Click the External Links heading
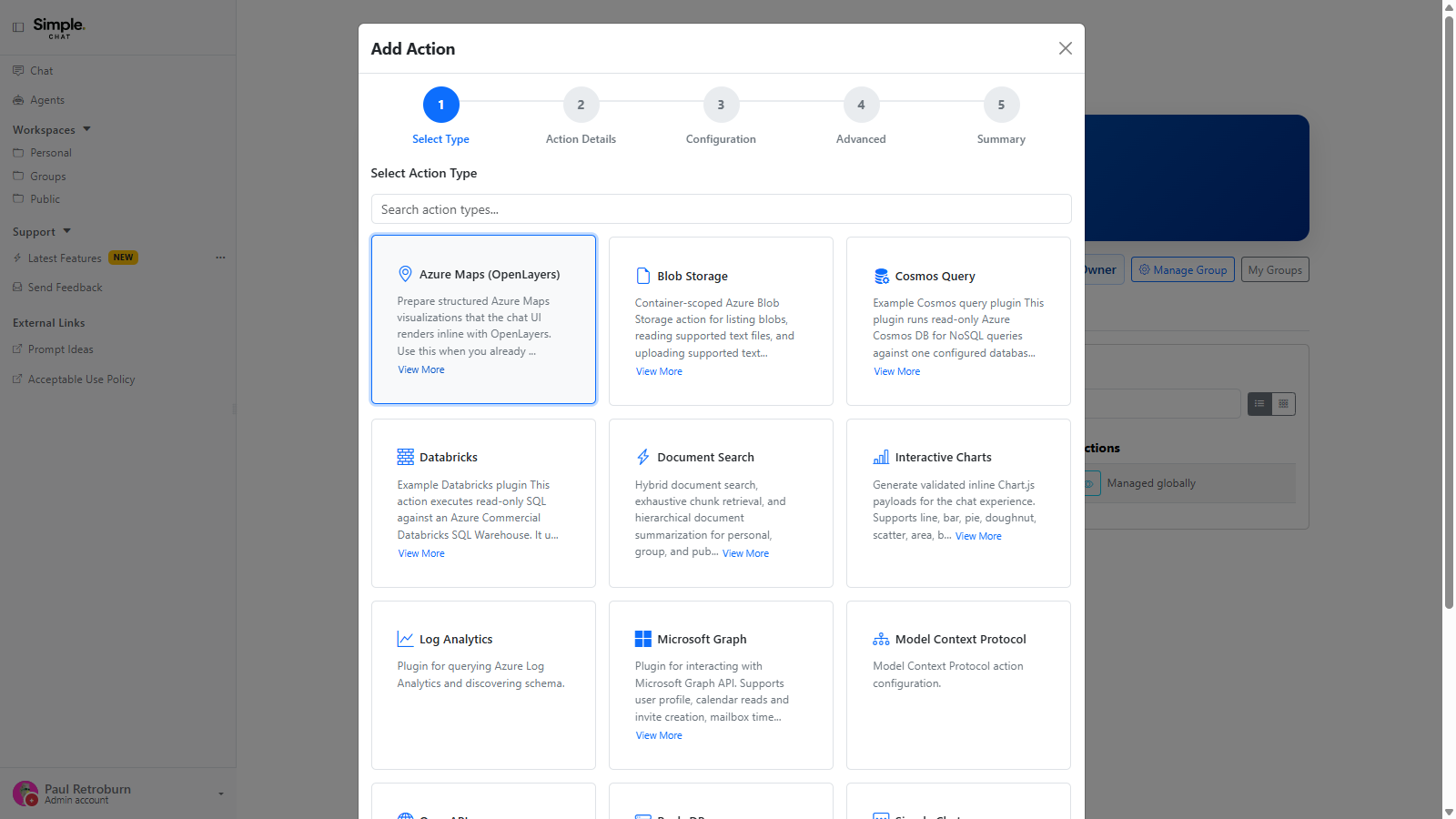Viewport: 1456px width, 819px height. coord(49,323)
